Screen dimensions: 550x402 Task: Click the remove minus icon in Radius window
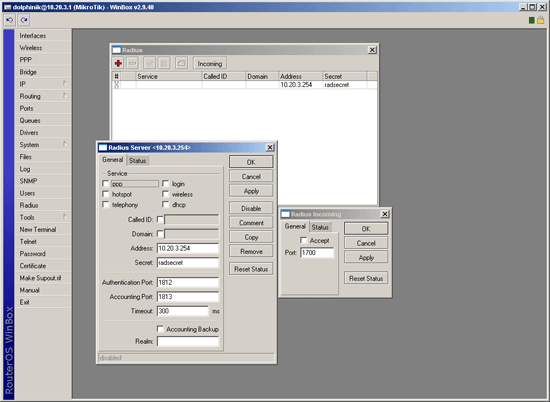point(133,63)
